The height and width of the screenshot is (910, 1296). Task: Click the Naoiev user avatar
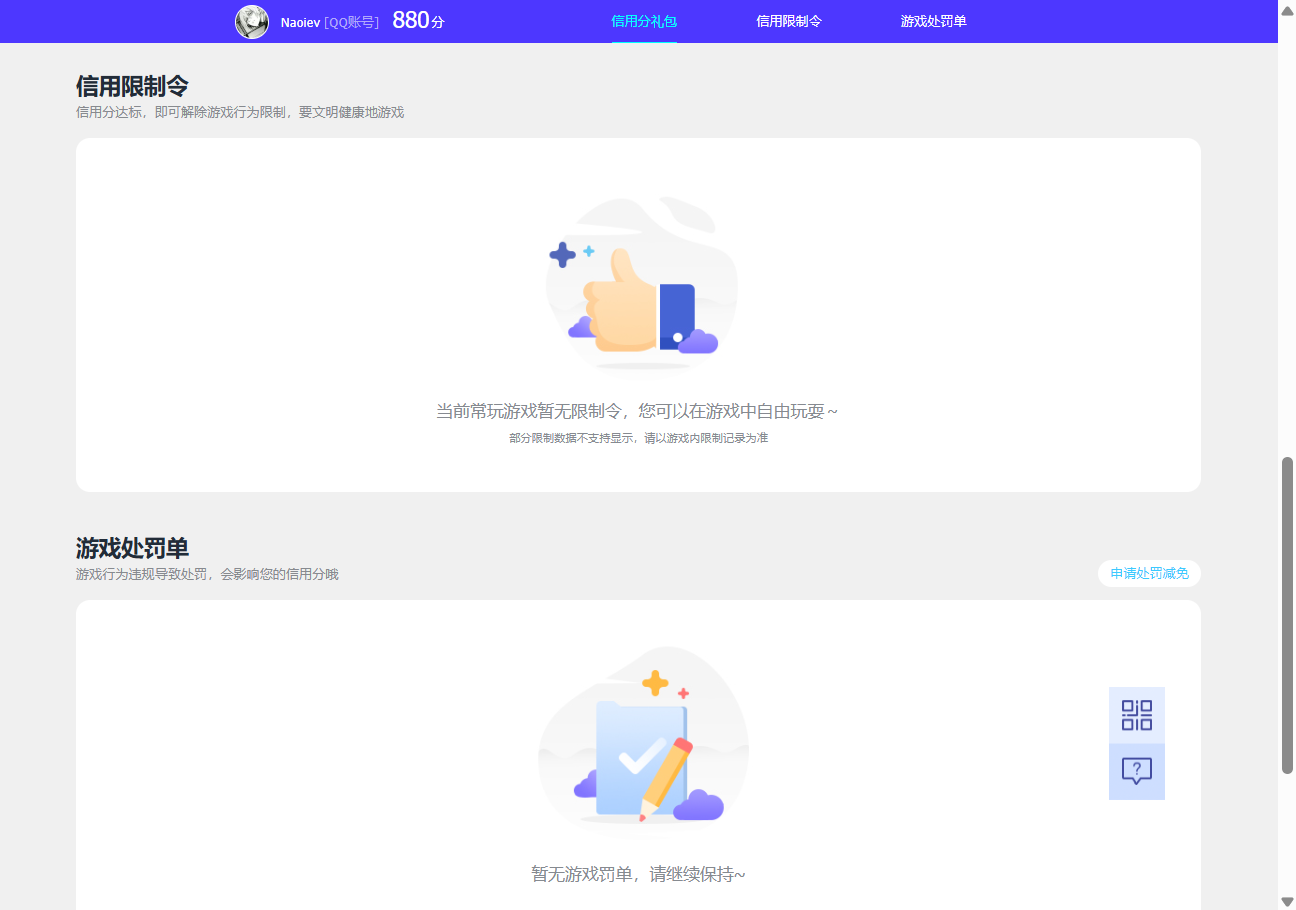(x=252, y=21)
